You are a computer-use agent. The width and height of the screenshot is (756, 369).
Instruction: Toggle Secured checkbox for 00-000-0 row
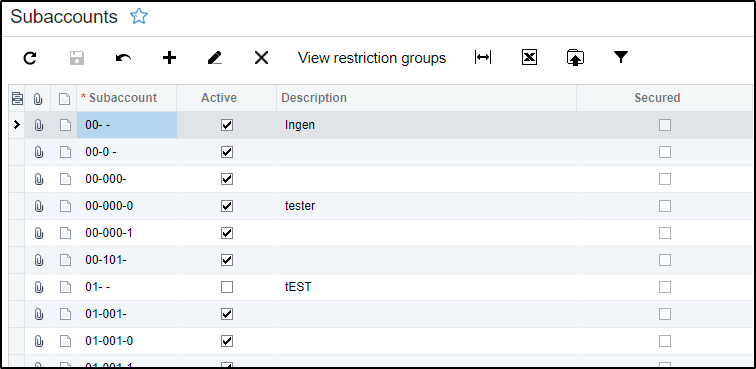(665, 206)
